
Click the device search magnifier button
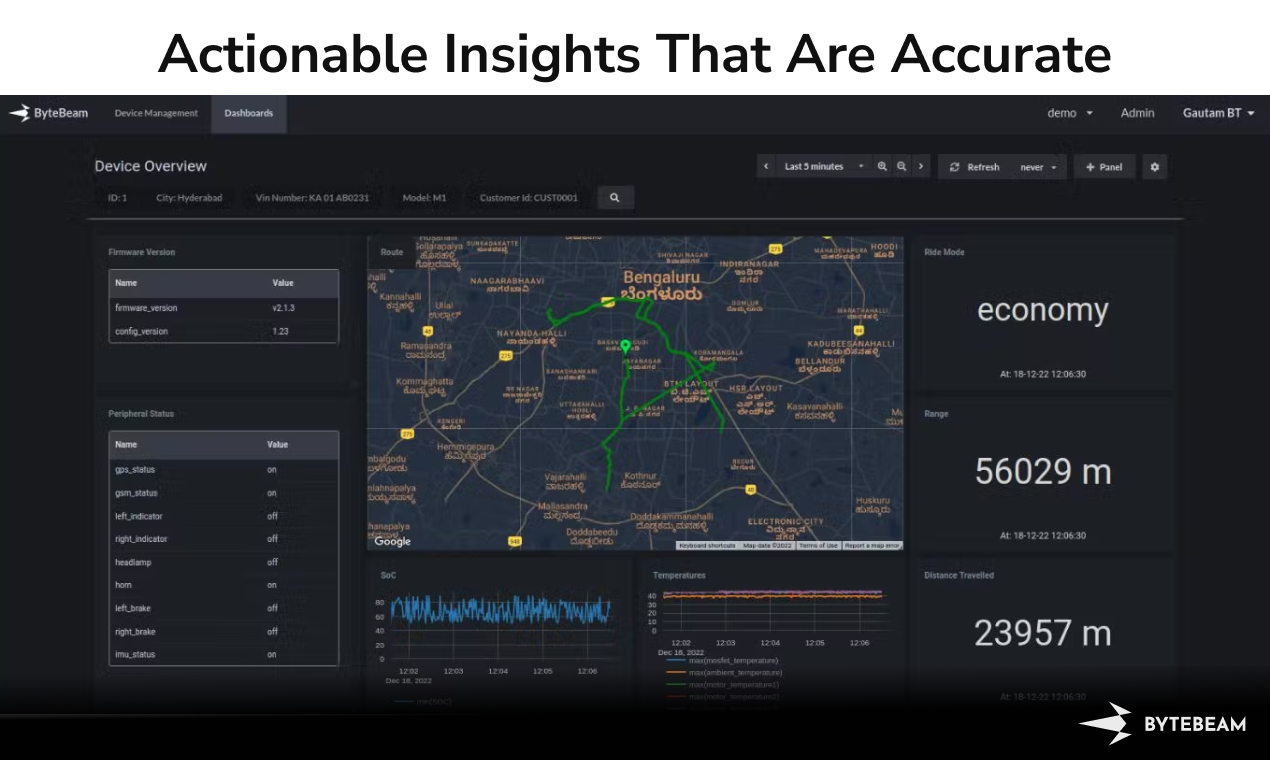coord(615,198)
